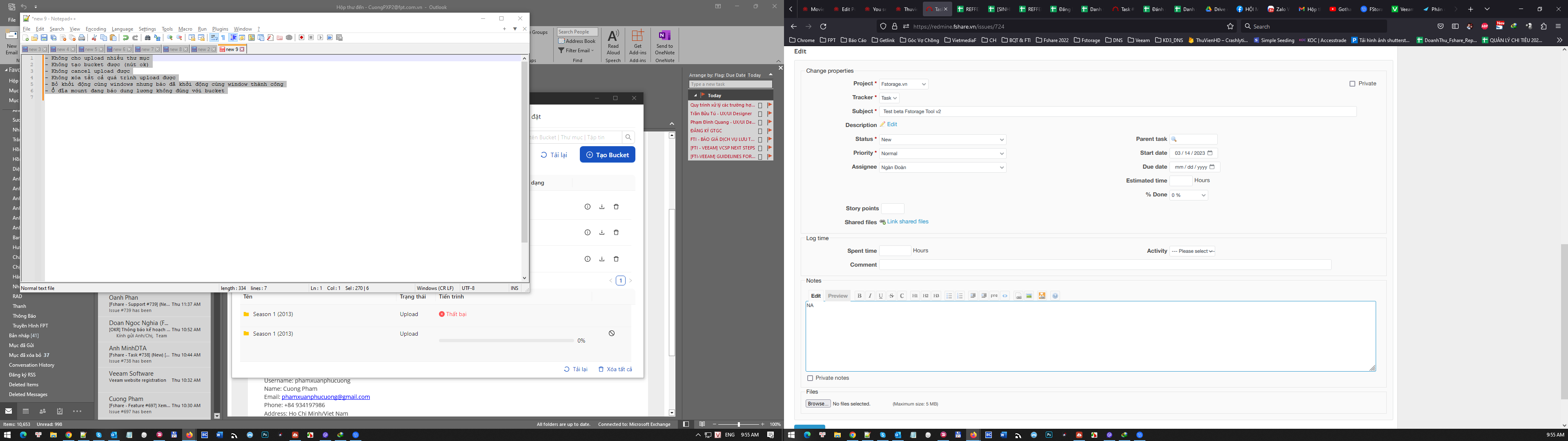The height and width of the screenshot is (441, 1568).
Task: Open the Status dropdown showing New
Action: [943, 140]
